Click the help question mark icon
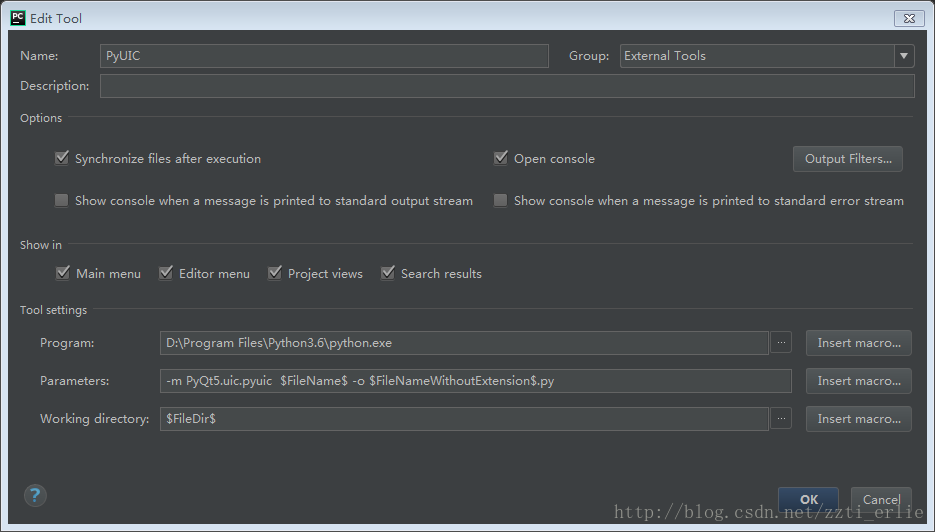 [x=35, y=495]
